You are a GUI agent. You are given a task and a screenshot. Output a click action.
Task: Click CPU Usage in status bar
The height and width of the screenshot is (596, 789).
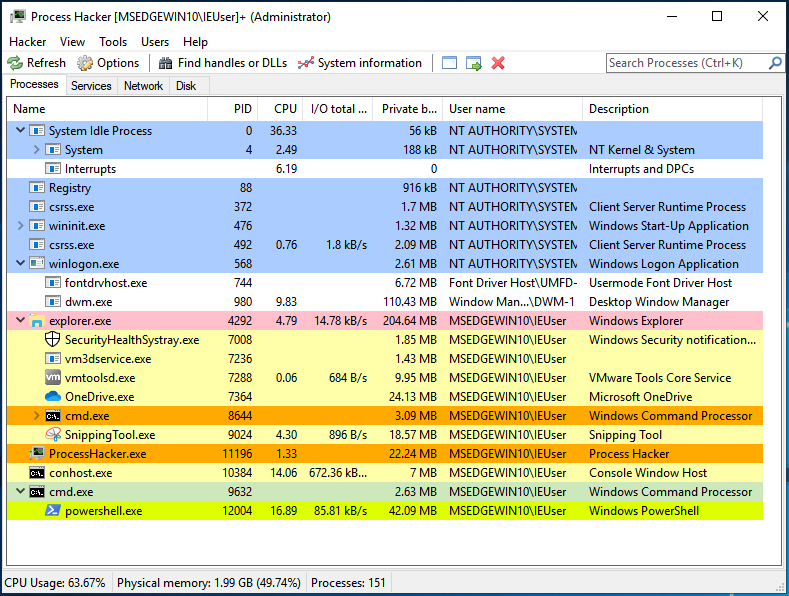click(x=55, y=583)
